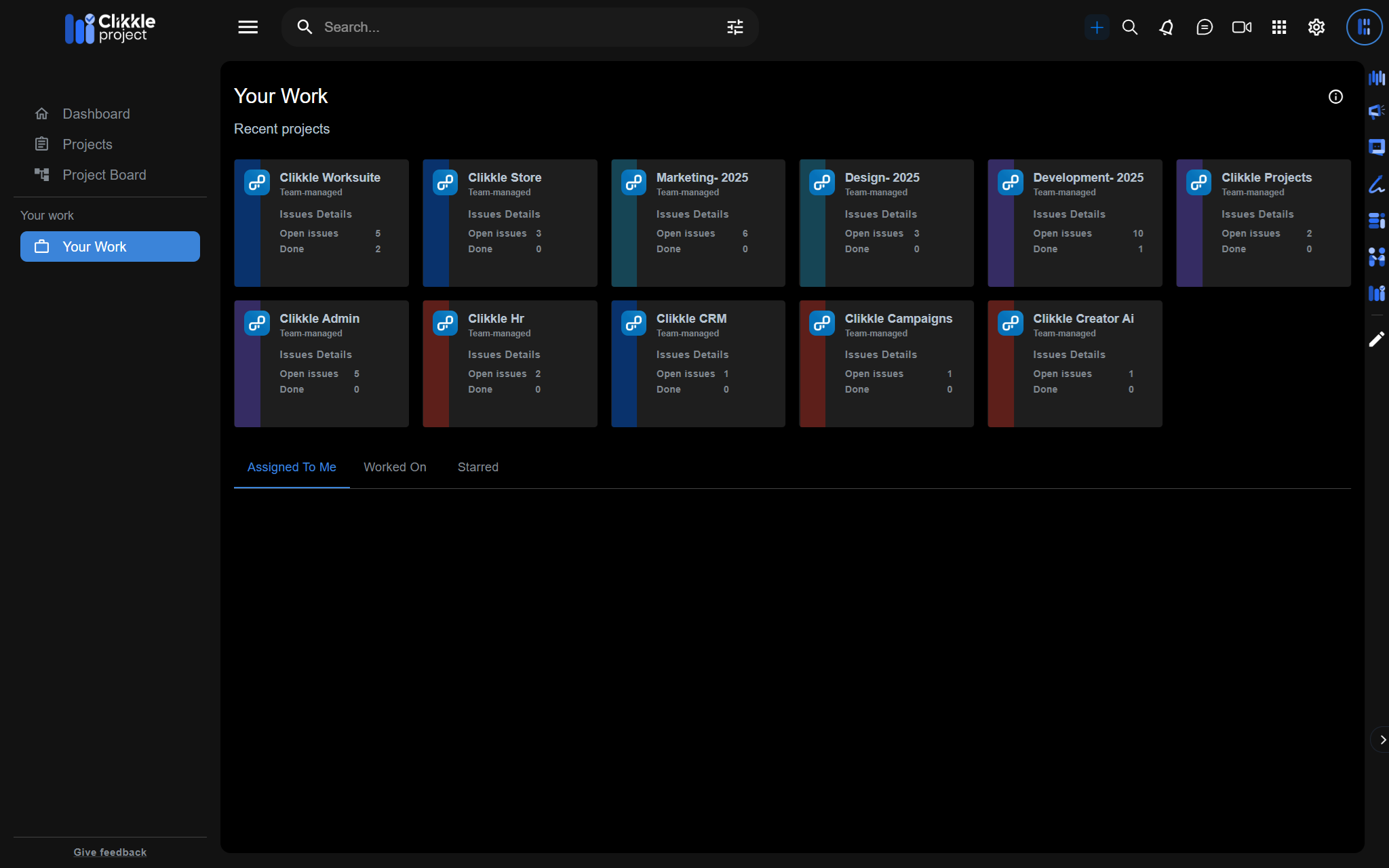Open the megaphone campaigns app icon
This screenshot has height=868, width=1389.
tap(1376, 111)
